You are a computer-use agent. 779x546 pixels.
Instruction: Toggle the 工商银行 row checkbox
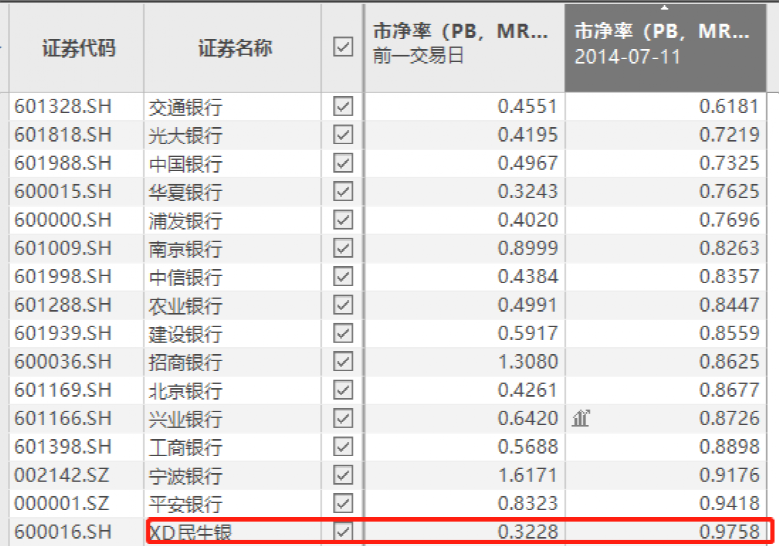[343, 446]
